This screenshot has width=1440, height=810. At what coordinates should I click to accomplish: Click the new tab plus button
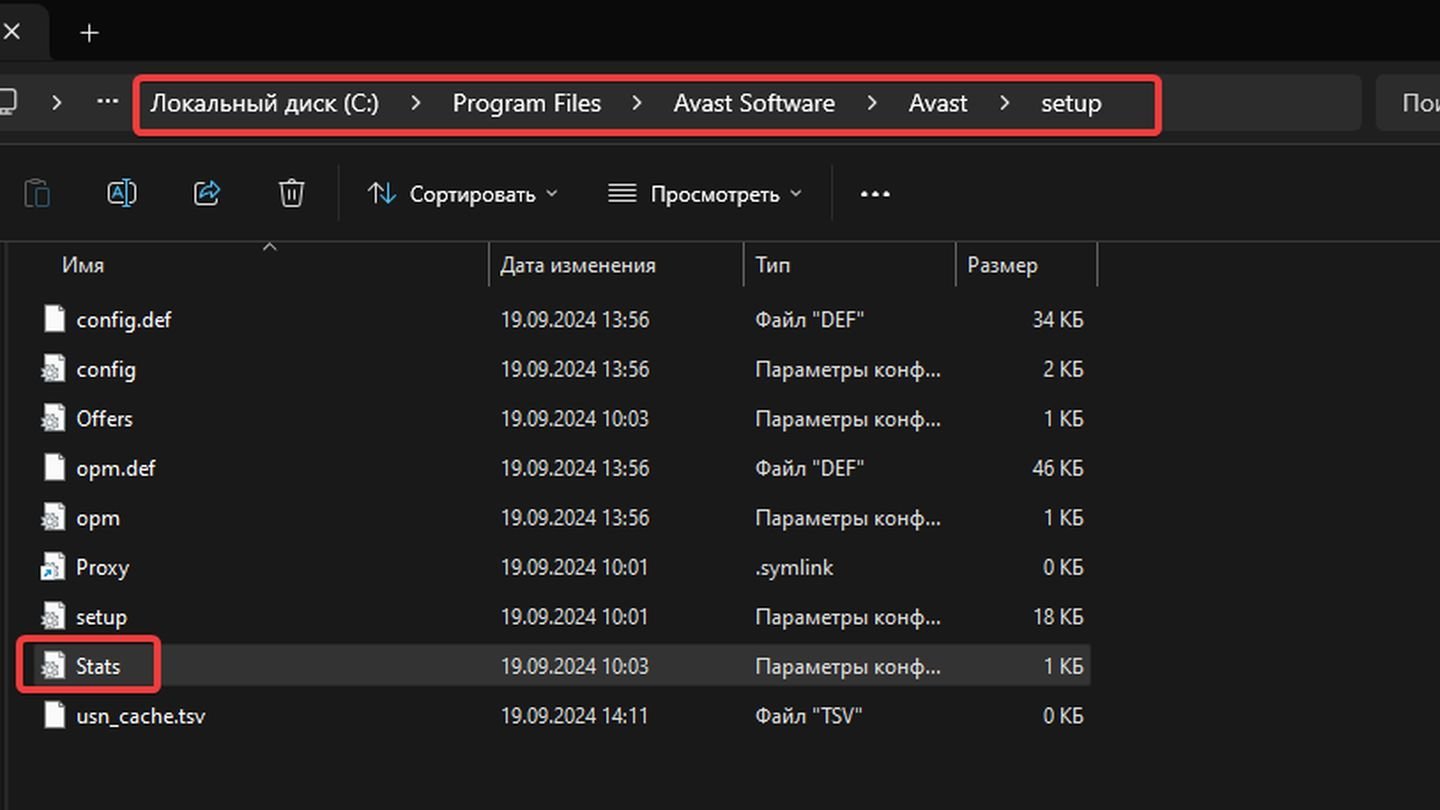click(x=89, y=33)
